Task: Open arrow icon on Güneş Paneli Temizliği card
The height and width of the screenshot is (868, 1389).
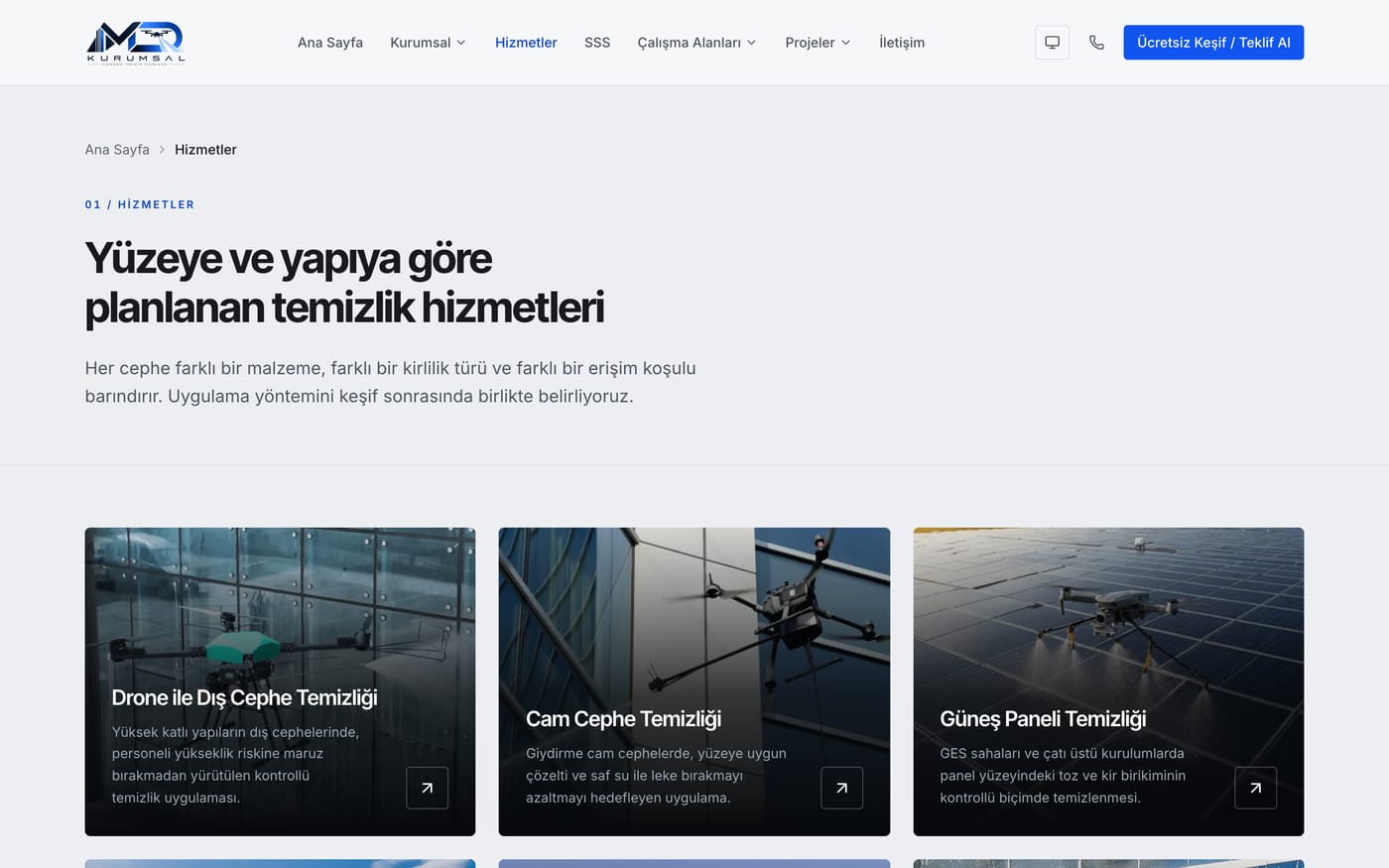Action: pyautogui.click(x=1255, y=788)
